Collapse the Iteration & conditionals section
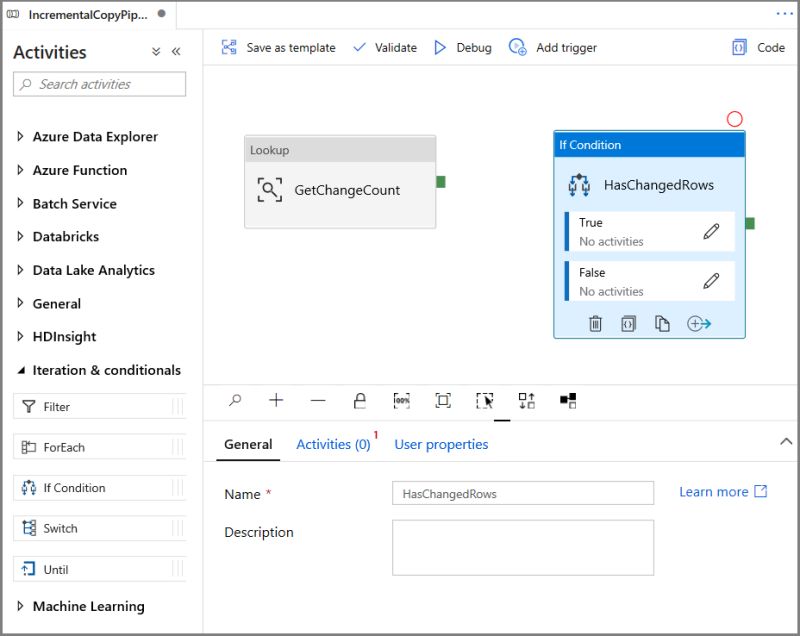800x636 pixels. [x=23, y=370]
